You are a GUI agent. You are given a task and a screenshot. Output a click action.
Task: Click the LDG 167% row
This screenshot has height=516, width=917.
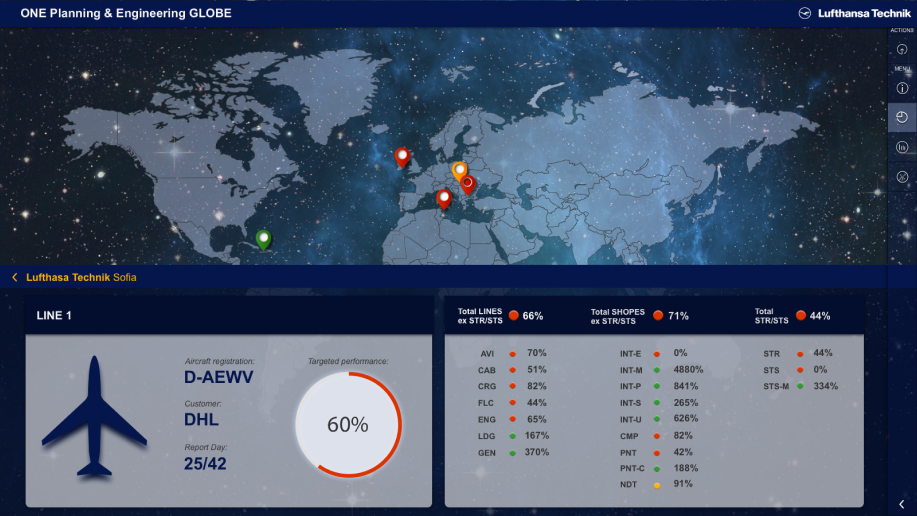tap(513, 436)
